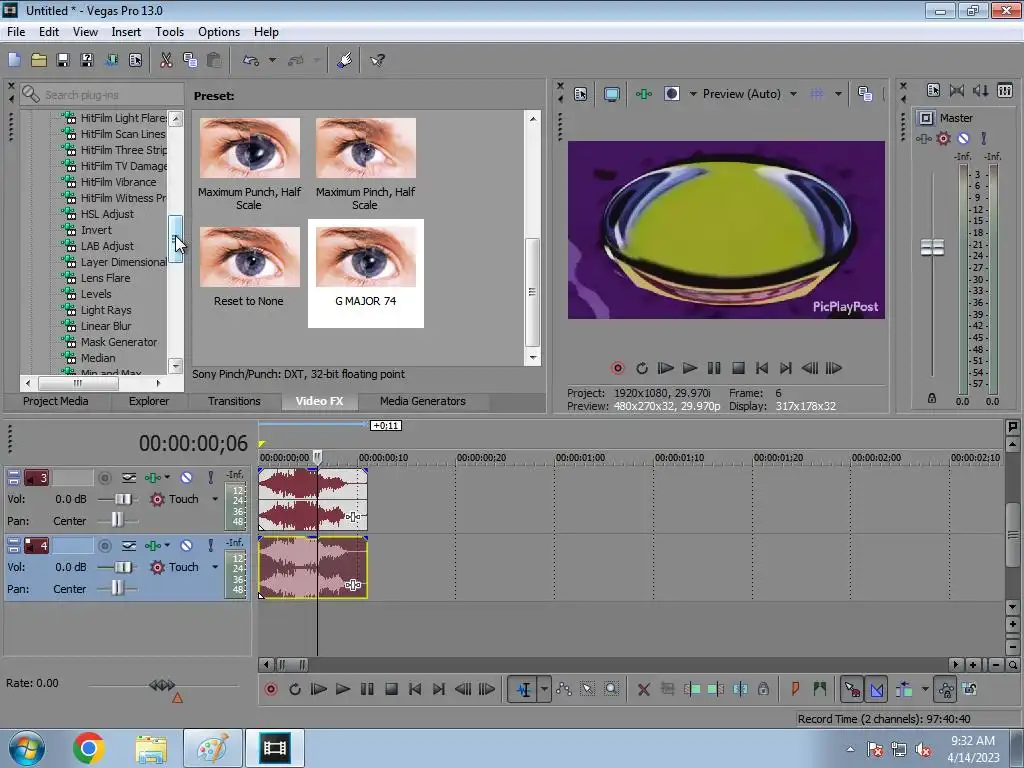This screenshot has width=1024, height=768.
Task: Open the edit tool selection dropdown arrow
Action: coord(544,689)
